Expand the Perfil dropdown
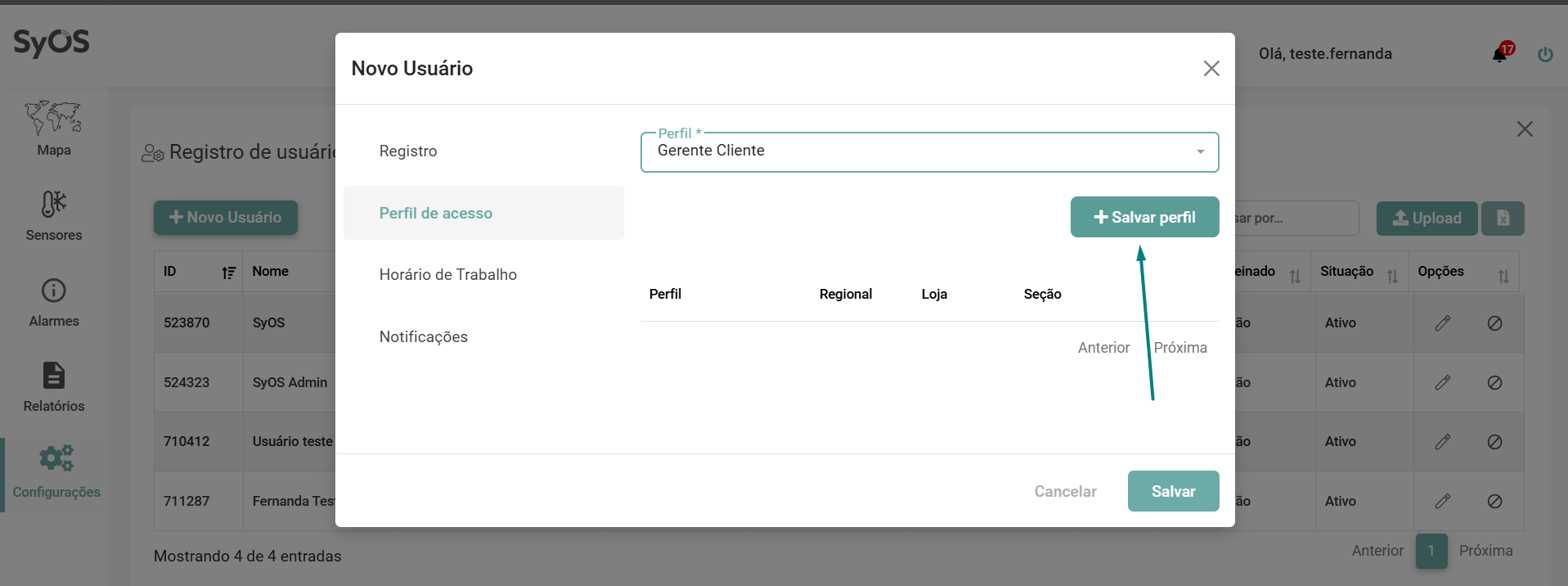Image resolution: width=1568 pixels, height=586 pixels. [x=1200, y=152]
